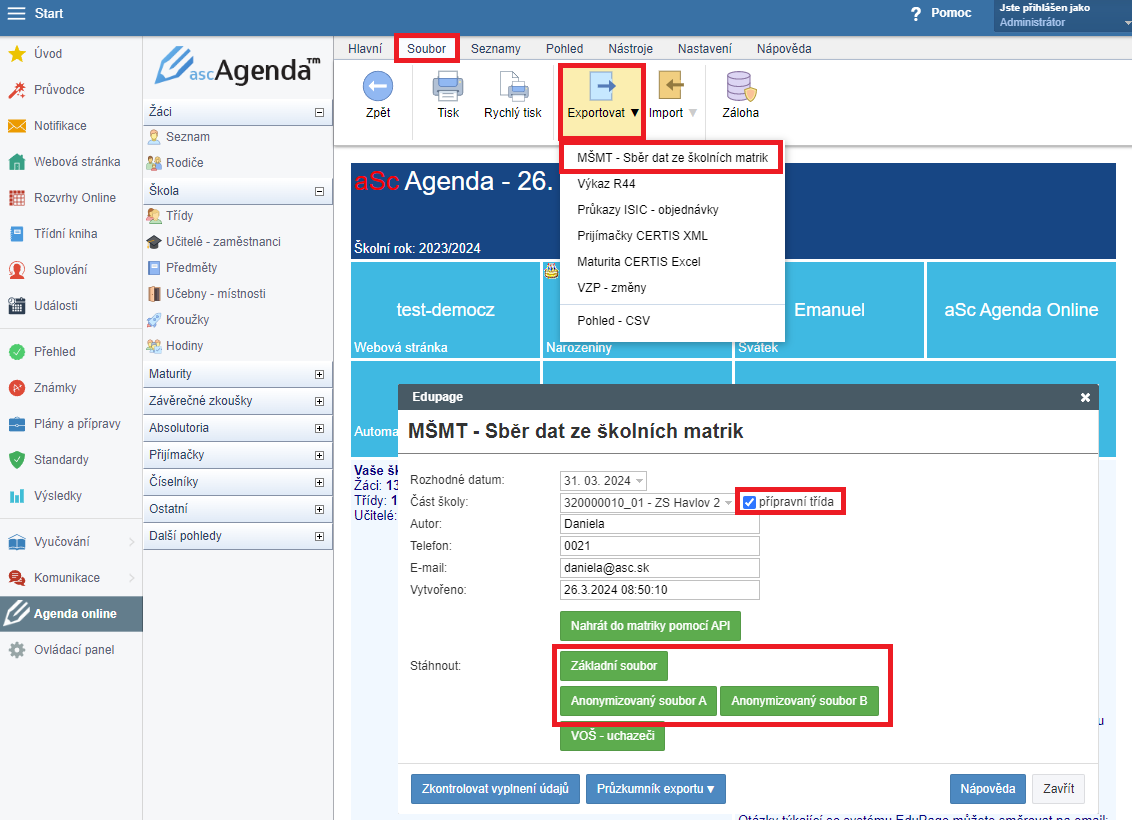Click the Telefon input field
This screenshot has width=1132, height=820.
660,546
